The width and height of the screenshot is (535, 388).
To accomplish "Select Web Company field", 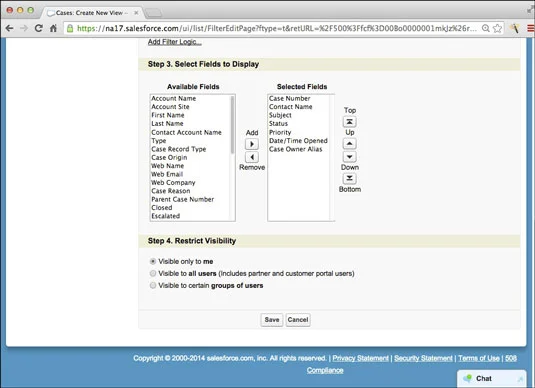I will click(173, 183).
